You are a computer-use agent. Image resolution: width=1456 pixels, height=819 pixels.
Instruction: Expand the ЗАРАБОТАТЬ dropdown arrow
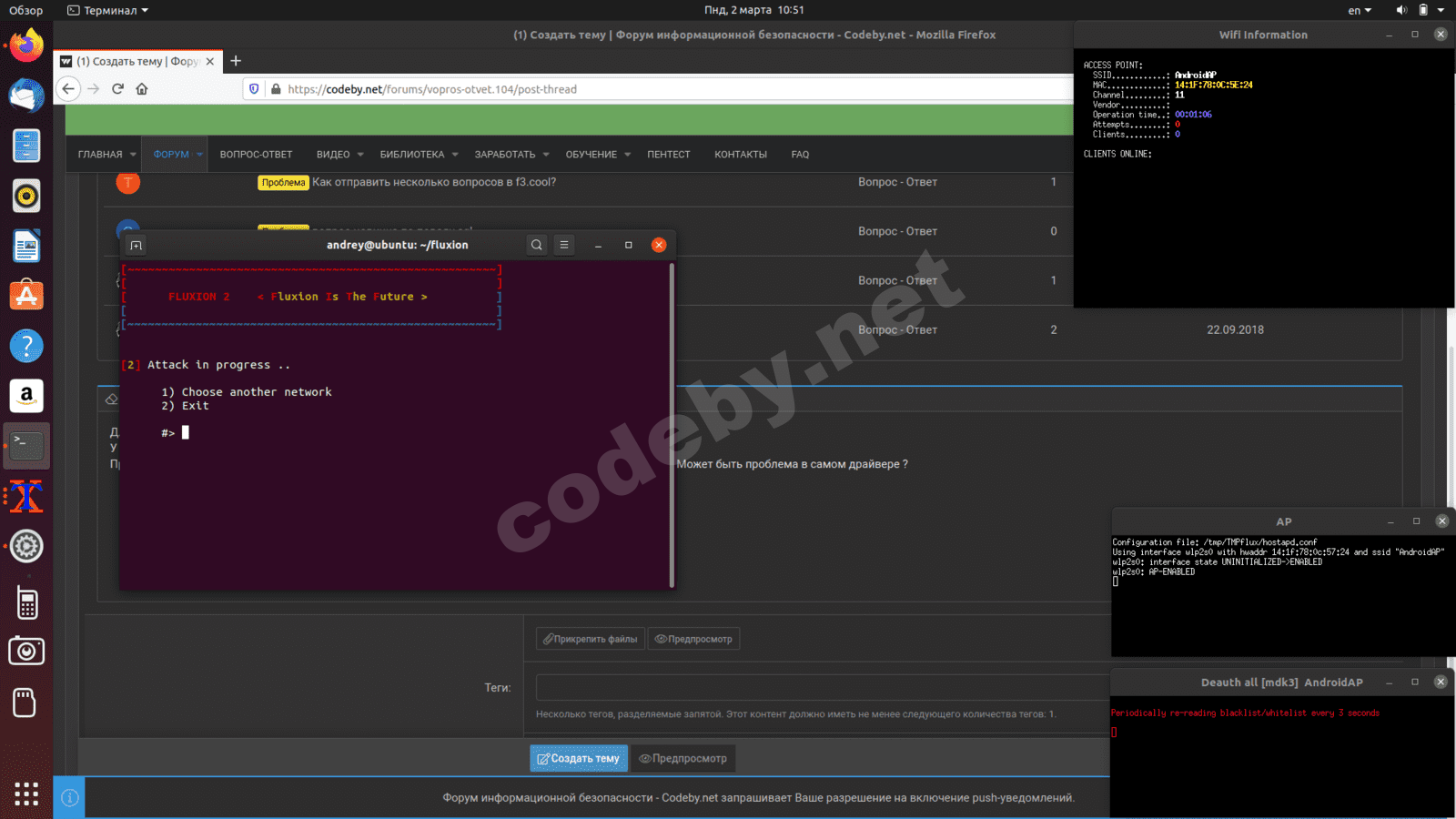click(546, 155)
